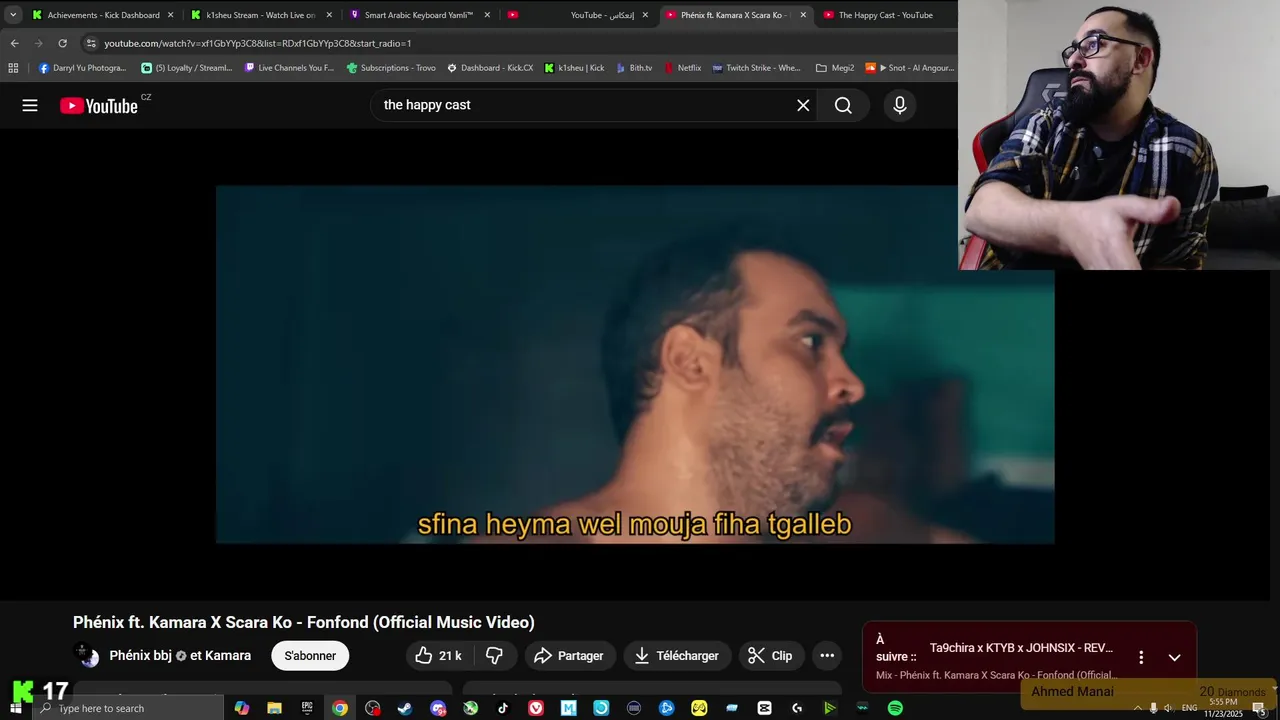Viewport: 1280px width, 720px height.
Task: Click the site info icon in address bar
Action: pyautogui.click(x=91, y=43)
